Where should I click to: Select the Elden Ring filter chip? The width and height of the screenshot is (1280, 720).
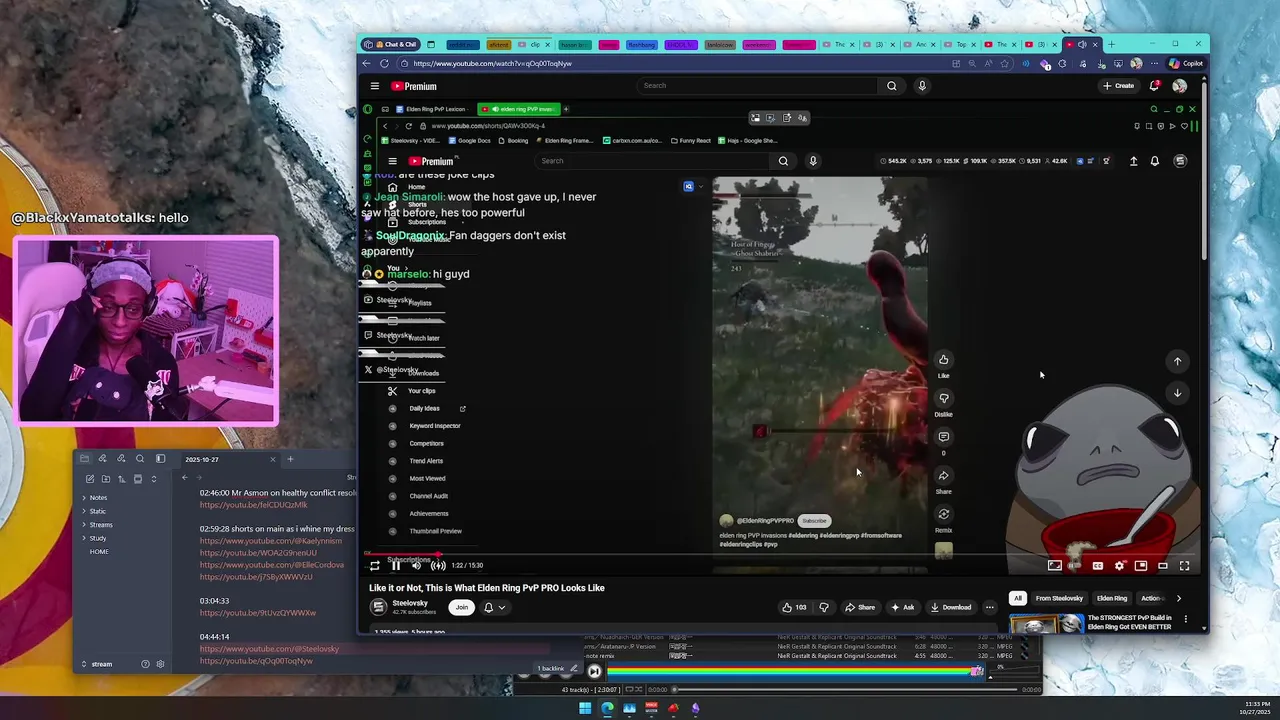point(1112,598)
